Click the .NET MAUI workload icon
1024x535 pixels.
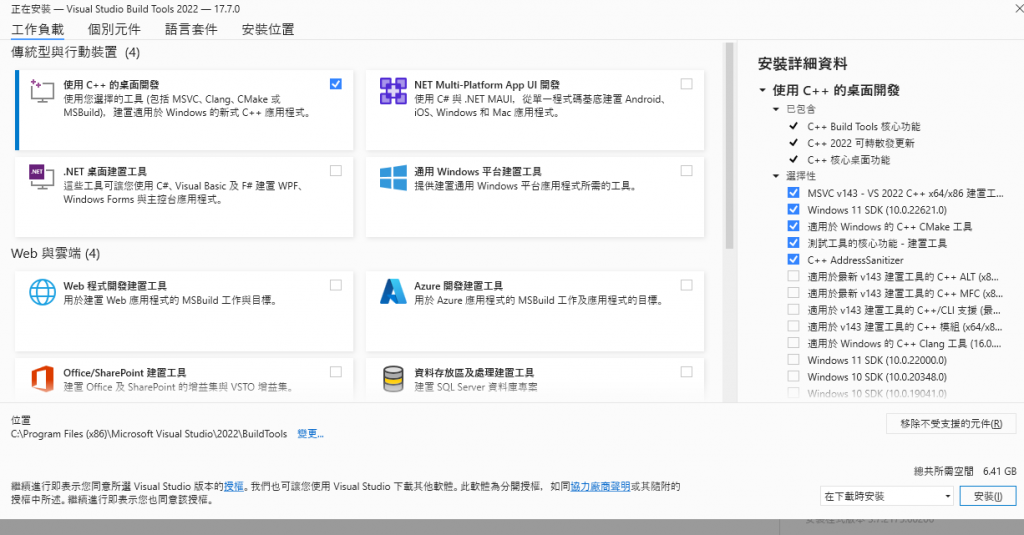393,91
